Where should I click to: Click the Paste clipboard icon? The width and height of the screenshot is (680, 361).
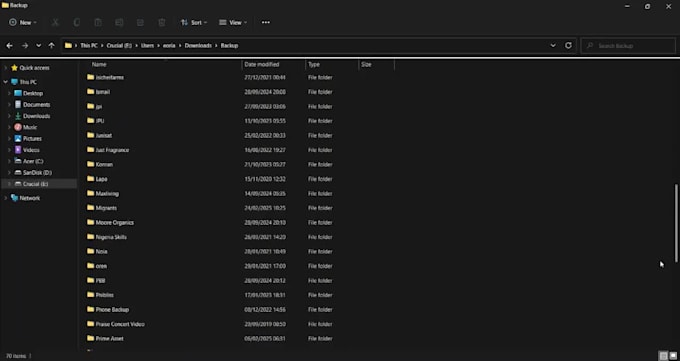click(98, 23)
